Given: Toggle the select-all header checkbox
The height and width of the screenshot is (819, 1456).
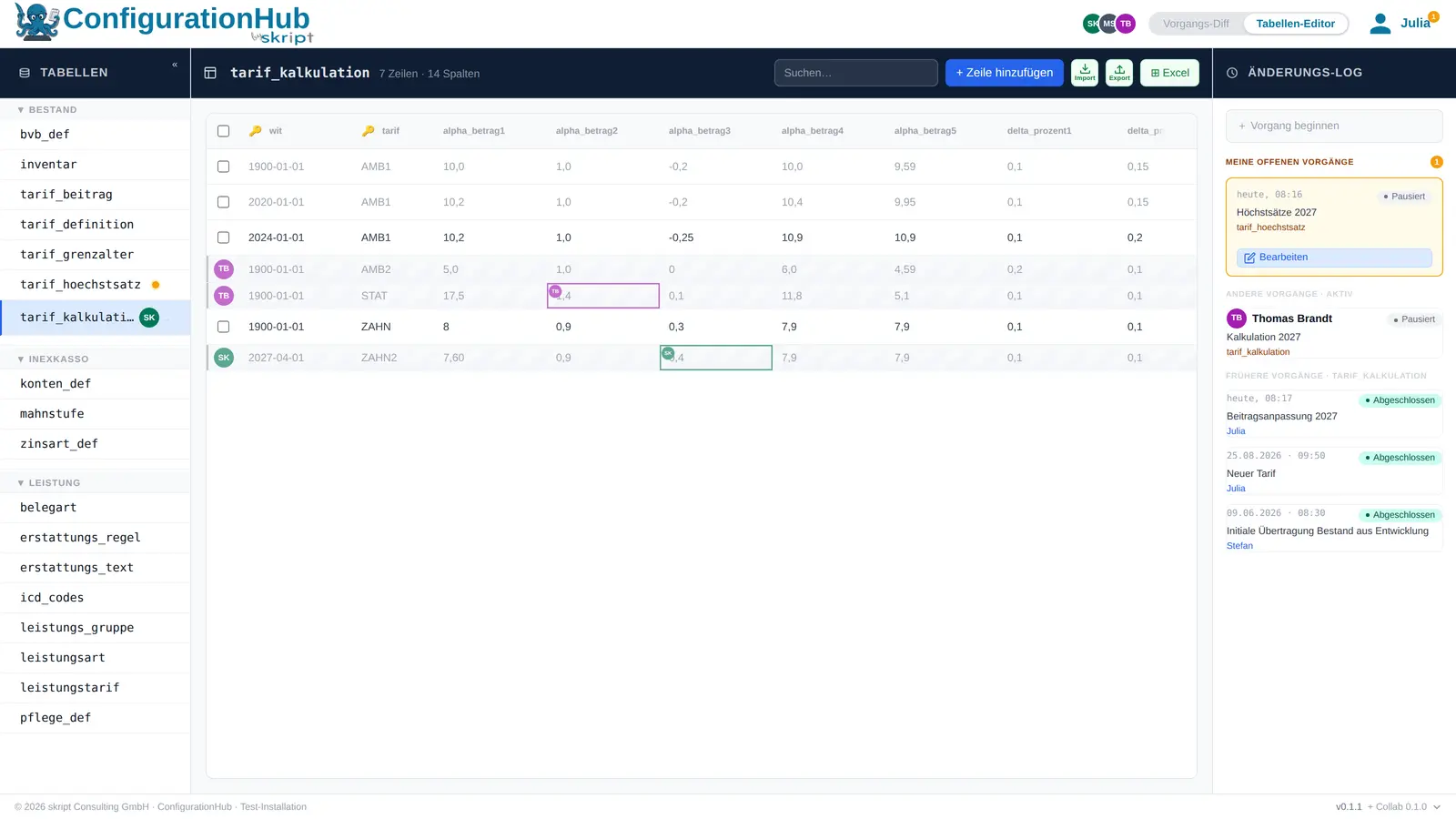Looking at the screenshot, I should point(223,131).
